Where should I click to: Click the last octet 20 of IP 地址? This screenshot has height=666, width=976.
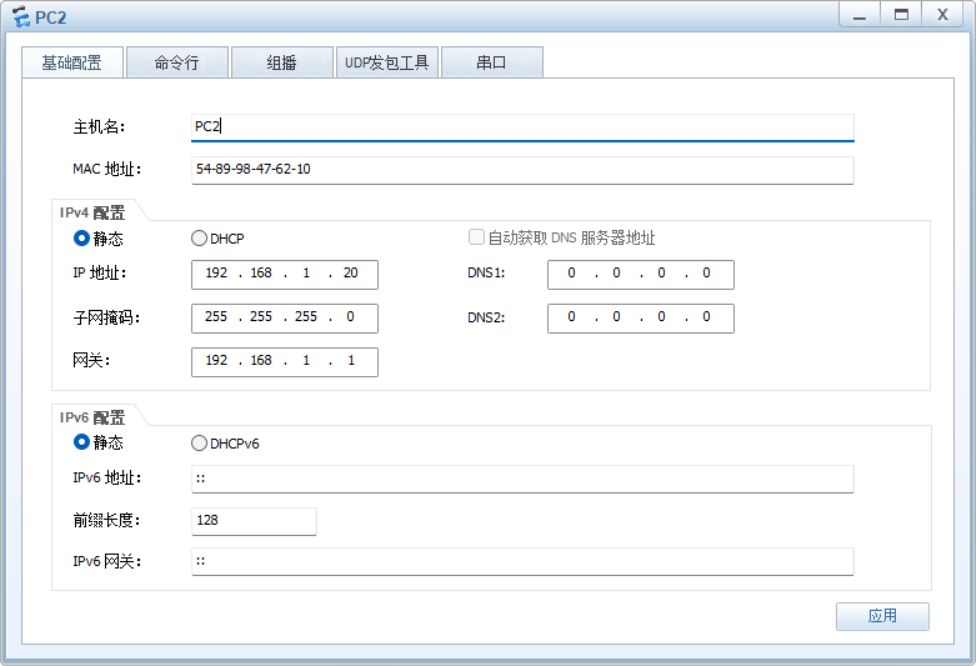click(x=350, y=273)
